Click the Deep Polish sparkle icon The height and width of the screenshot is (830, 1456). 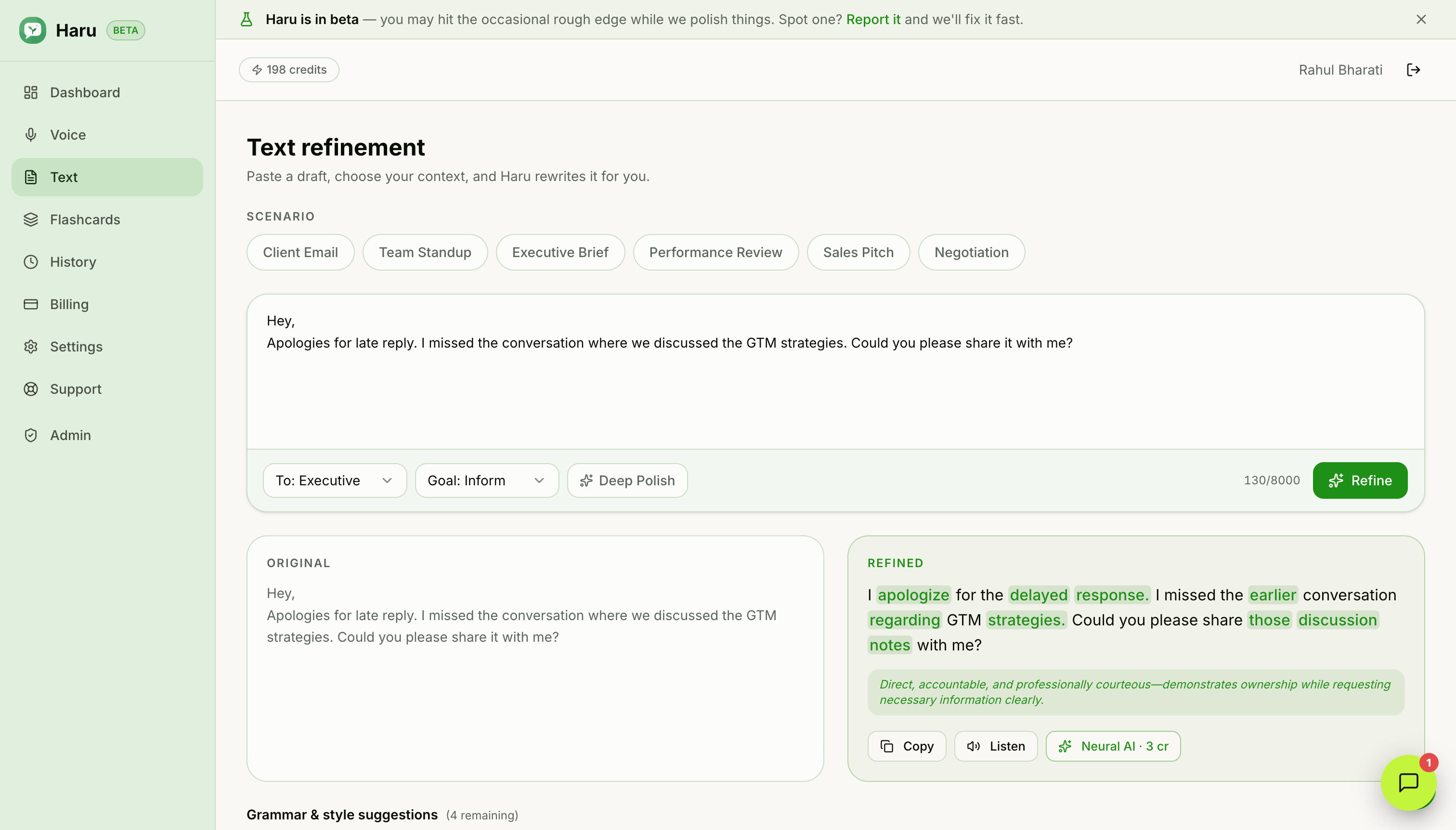pyautogui.click(x=586, y=480)
